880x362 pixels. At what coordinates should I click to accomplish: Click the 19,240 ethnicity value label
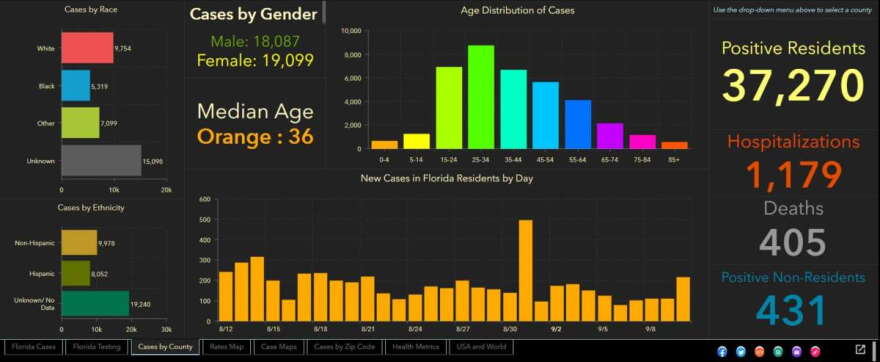140,304
